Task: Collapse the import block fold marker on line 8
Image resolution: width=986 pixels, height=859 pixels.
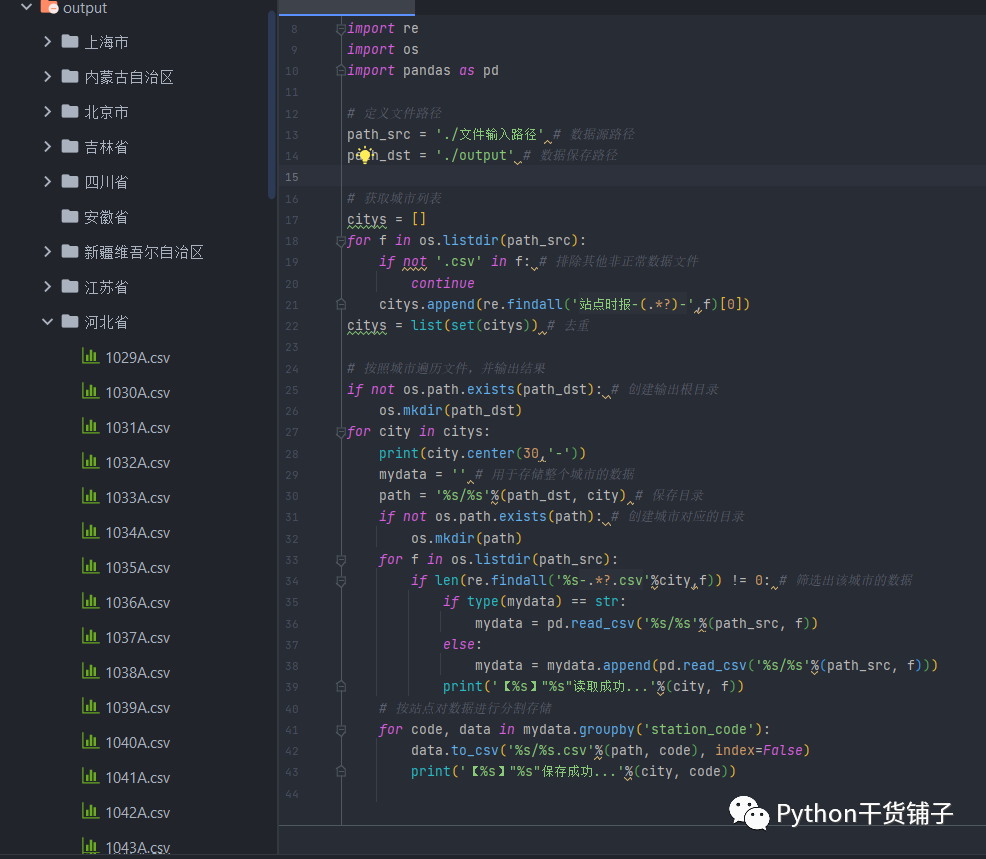Action: point(341,28)
